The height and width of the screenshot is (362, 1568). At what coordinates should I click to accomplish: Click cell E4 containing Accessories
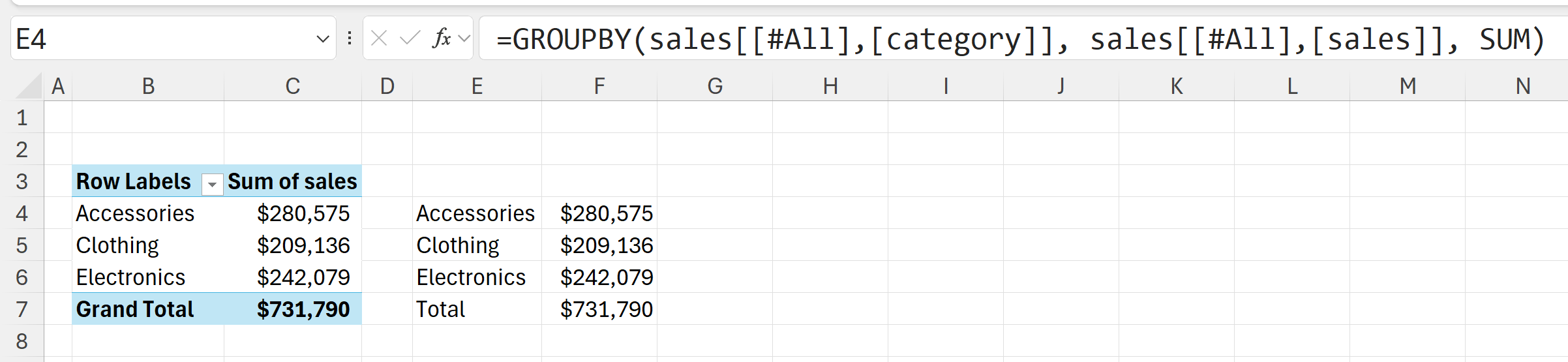tap(475, 213)
